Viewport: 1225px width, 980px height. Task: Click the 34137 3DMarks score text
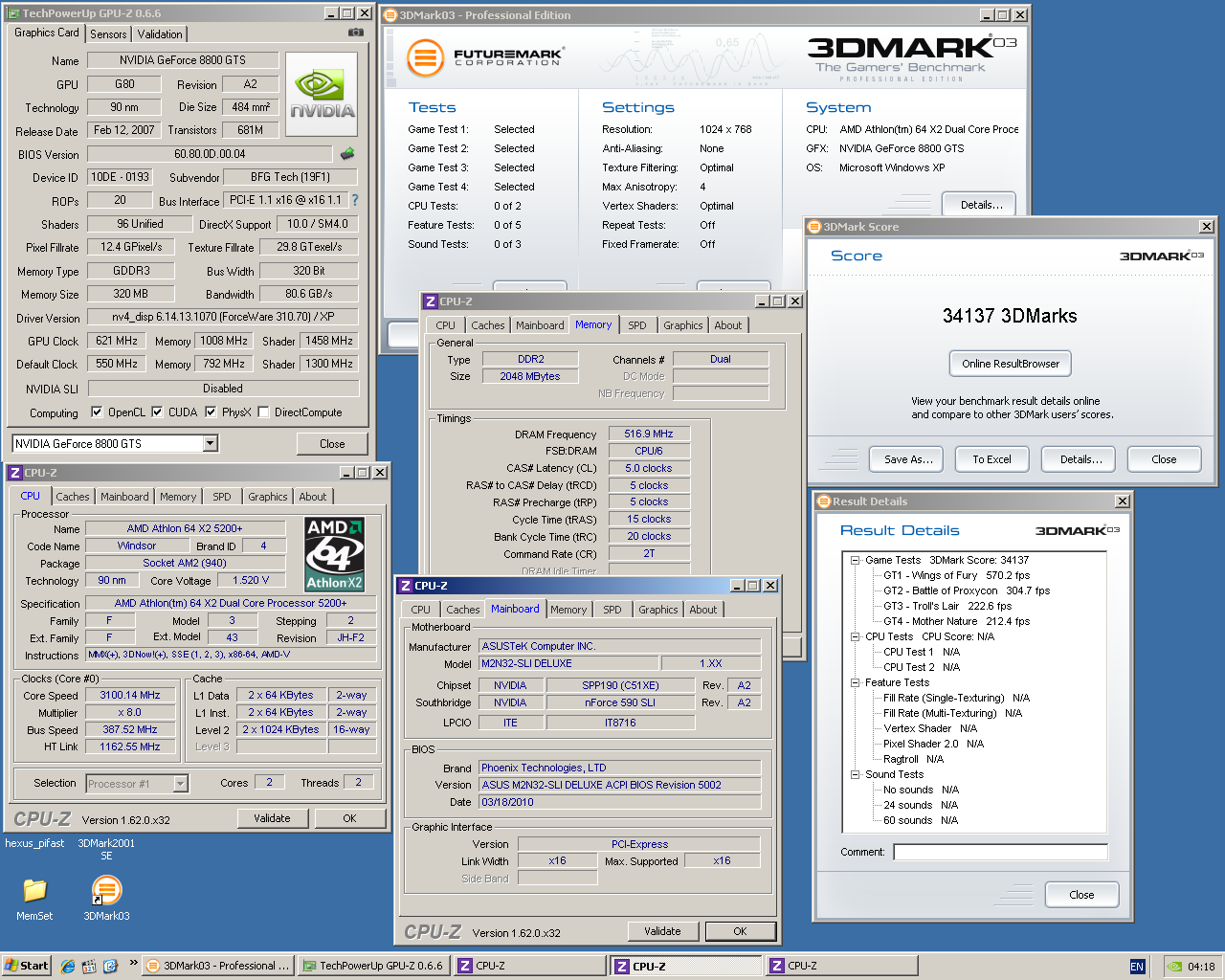[x=1010, y=316]
